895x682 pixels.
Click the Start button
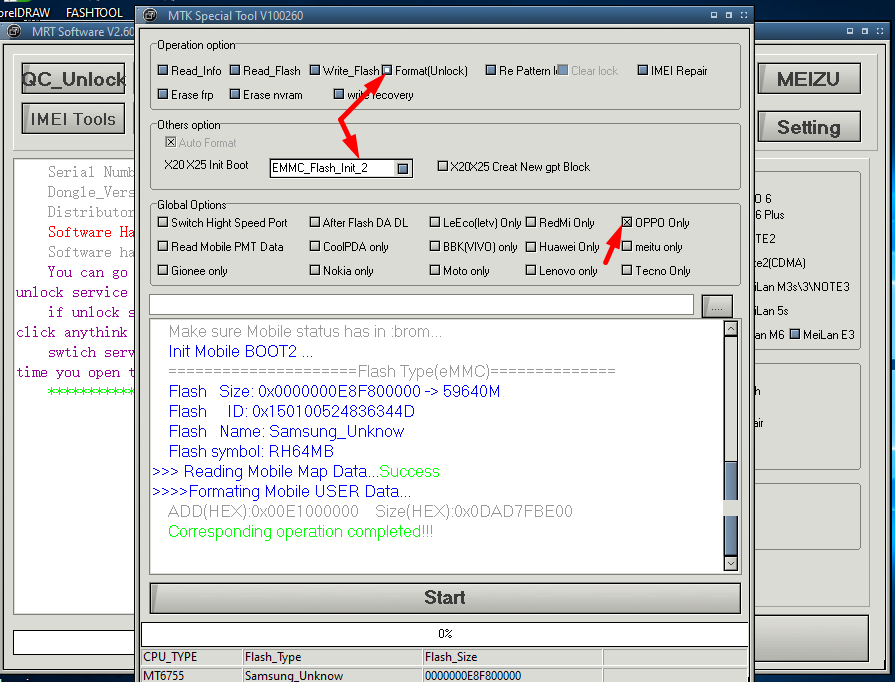[445, 598]
